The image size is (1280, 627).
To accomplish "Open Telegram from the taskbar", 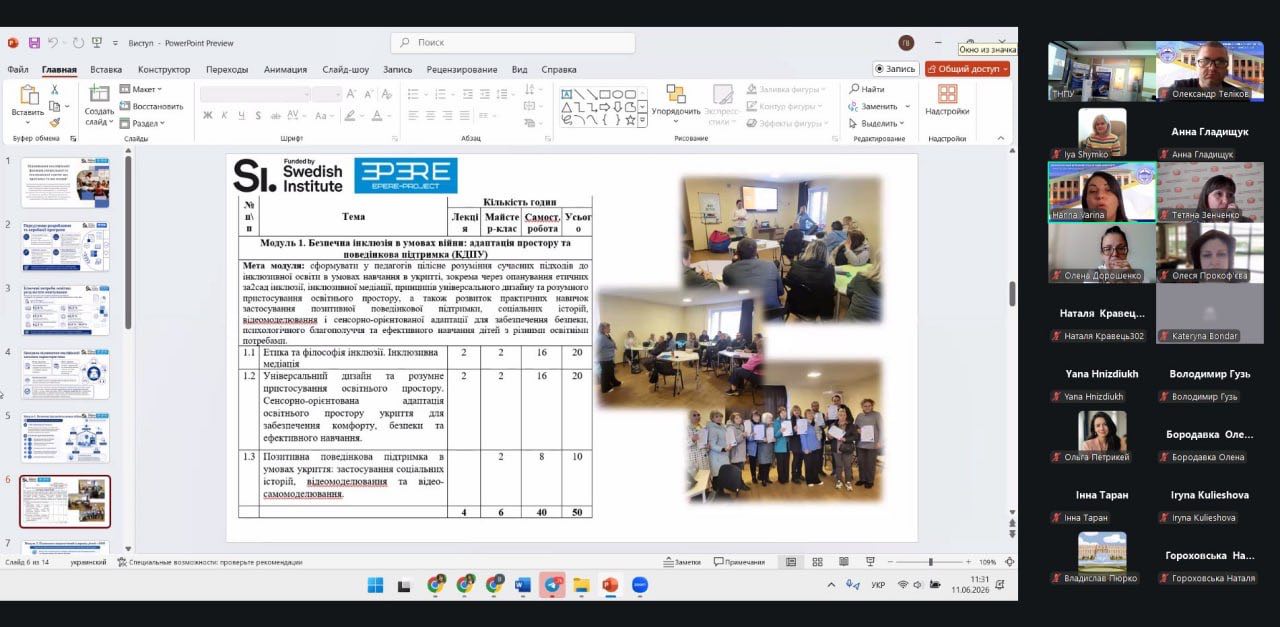I will pos(552,585).
